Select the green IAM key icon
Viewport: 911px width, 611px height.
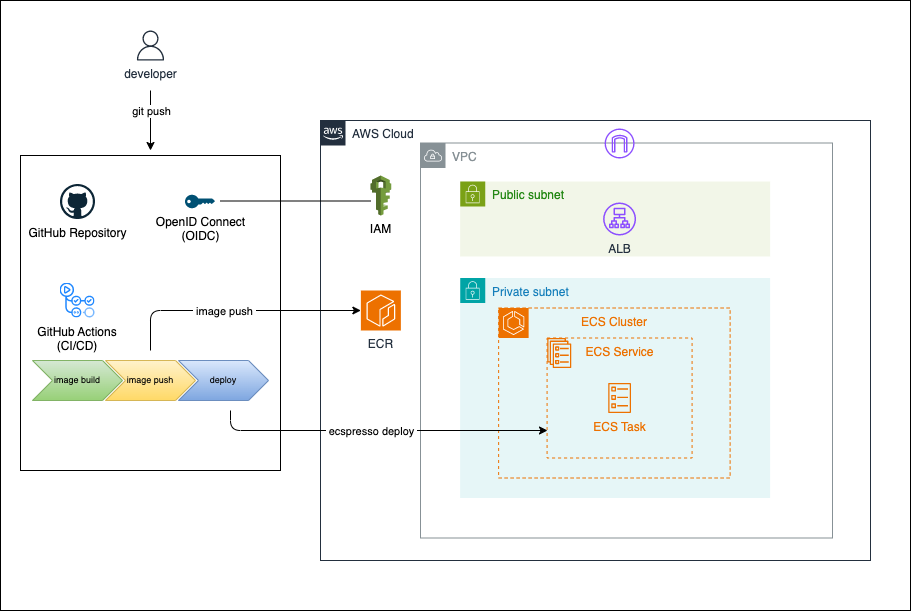click(x=378, y=196)
